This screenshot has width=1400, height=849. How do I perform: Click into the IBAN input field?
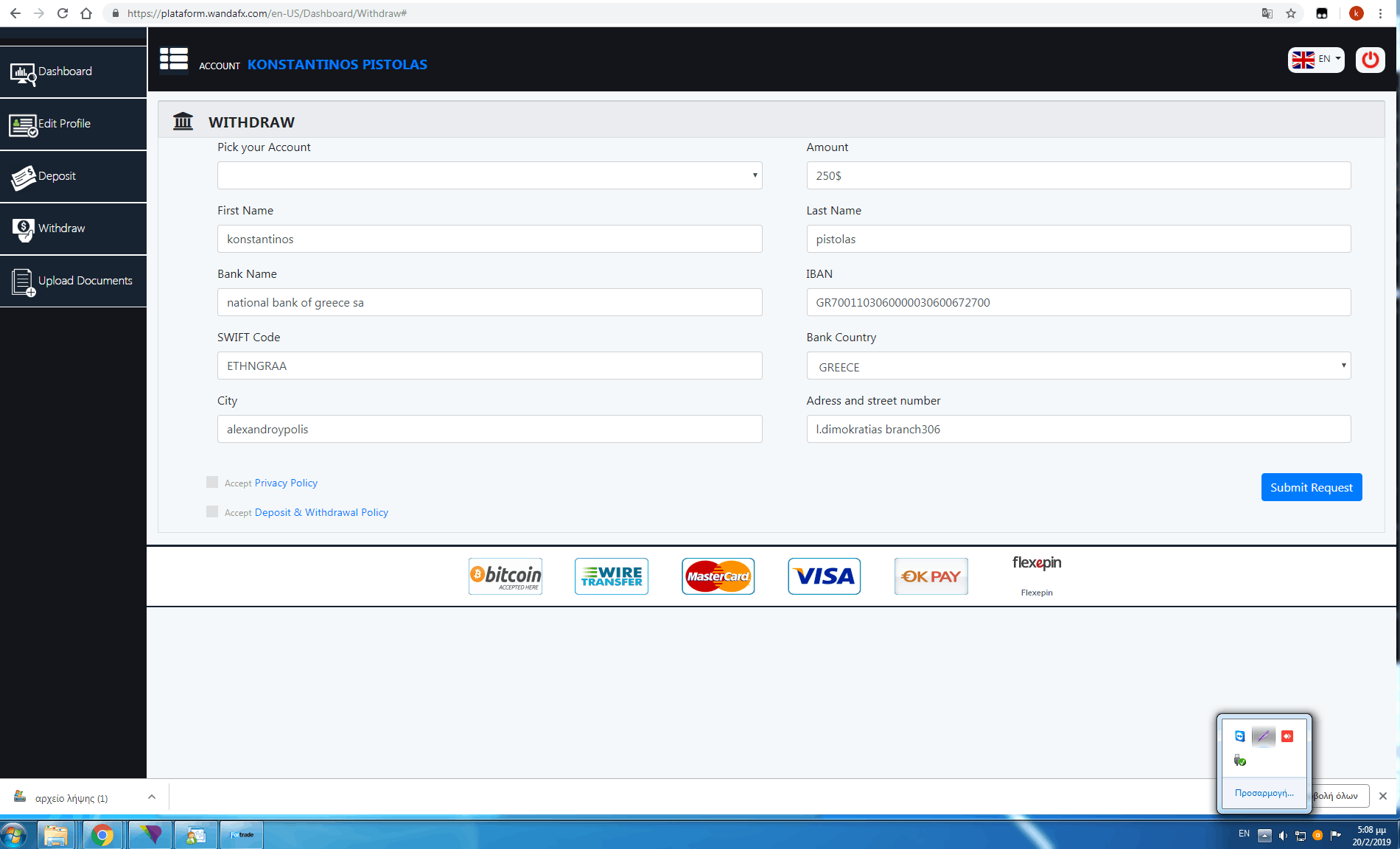point(1078,302)
